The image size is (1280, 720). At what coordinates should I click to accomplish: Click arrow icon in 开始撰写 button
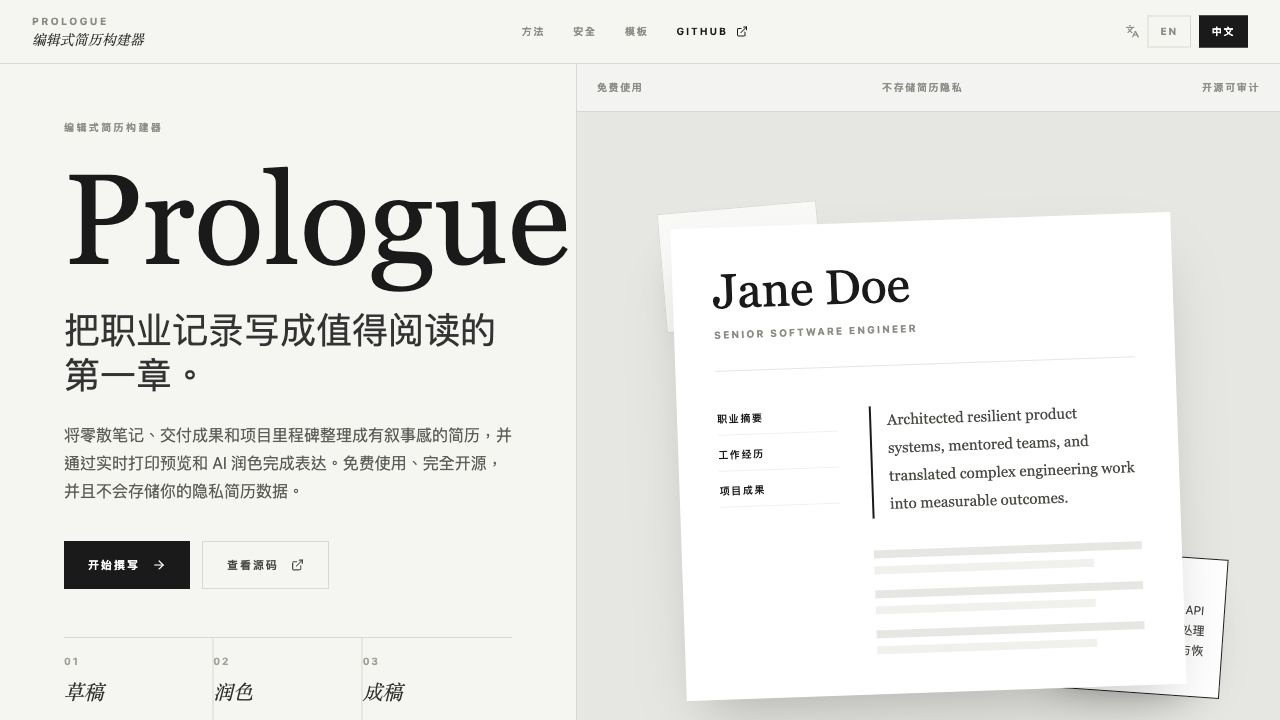point(159,565)
